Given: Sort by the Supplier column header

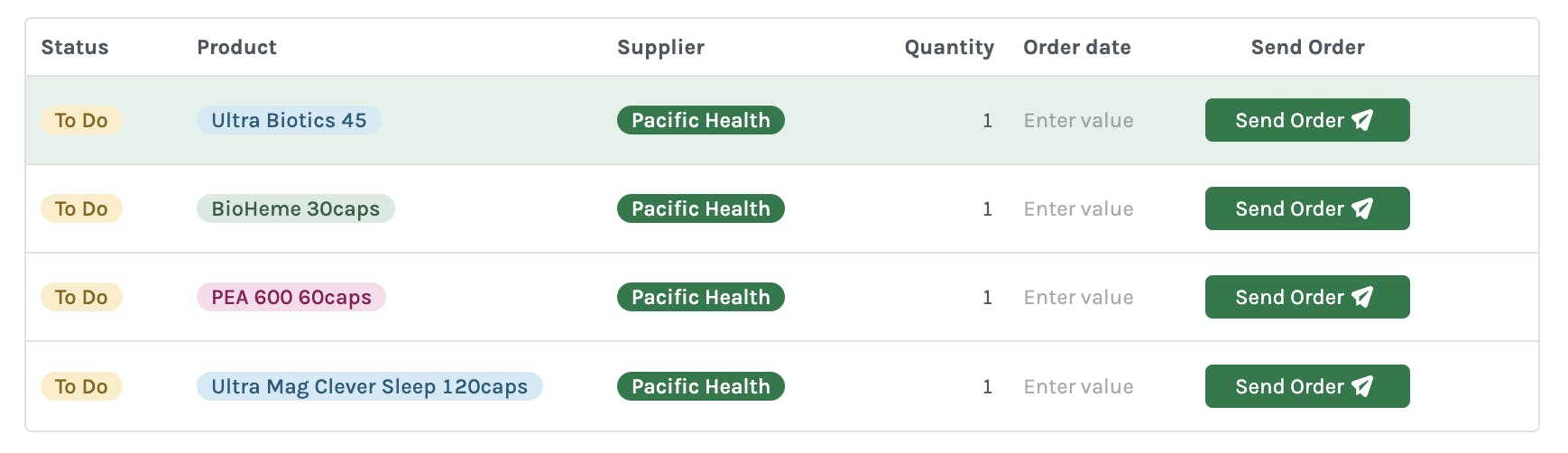Looking at the screenshot, I should pyautogui.click(x=660, y=47).
